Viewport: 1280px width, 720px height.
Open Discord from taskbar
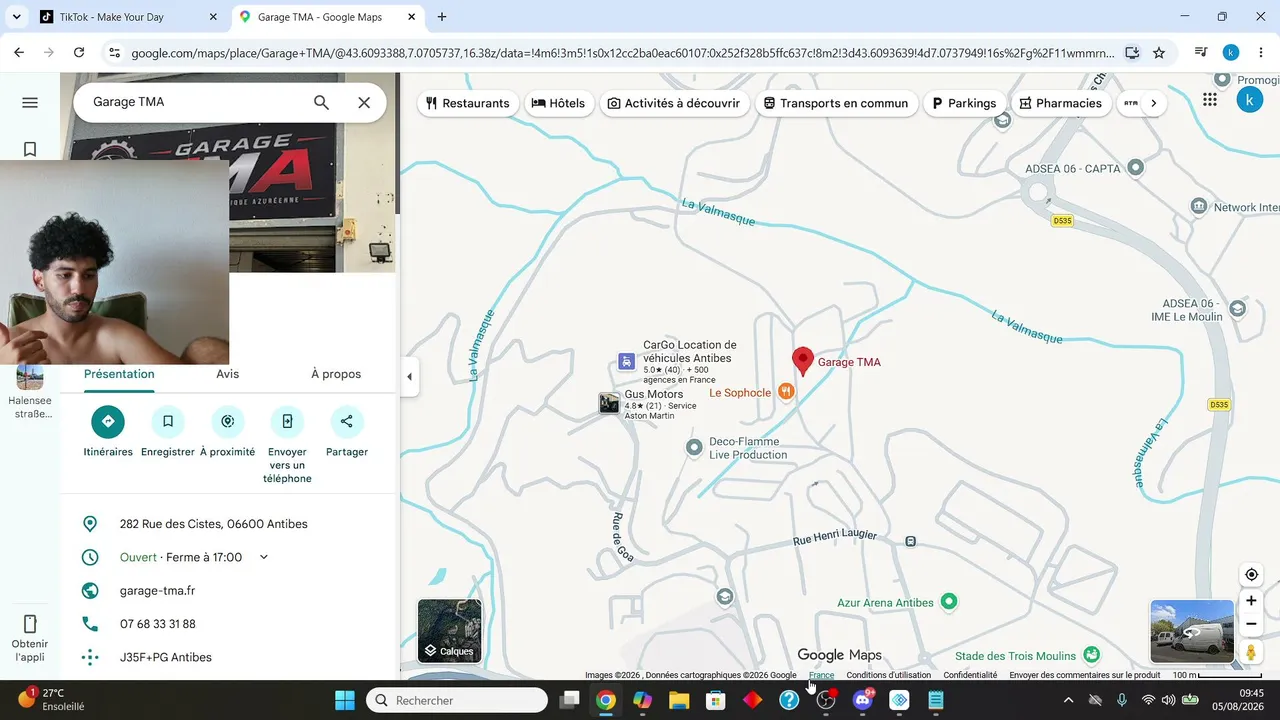[862, 700]
